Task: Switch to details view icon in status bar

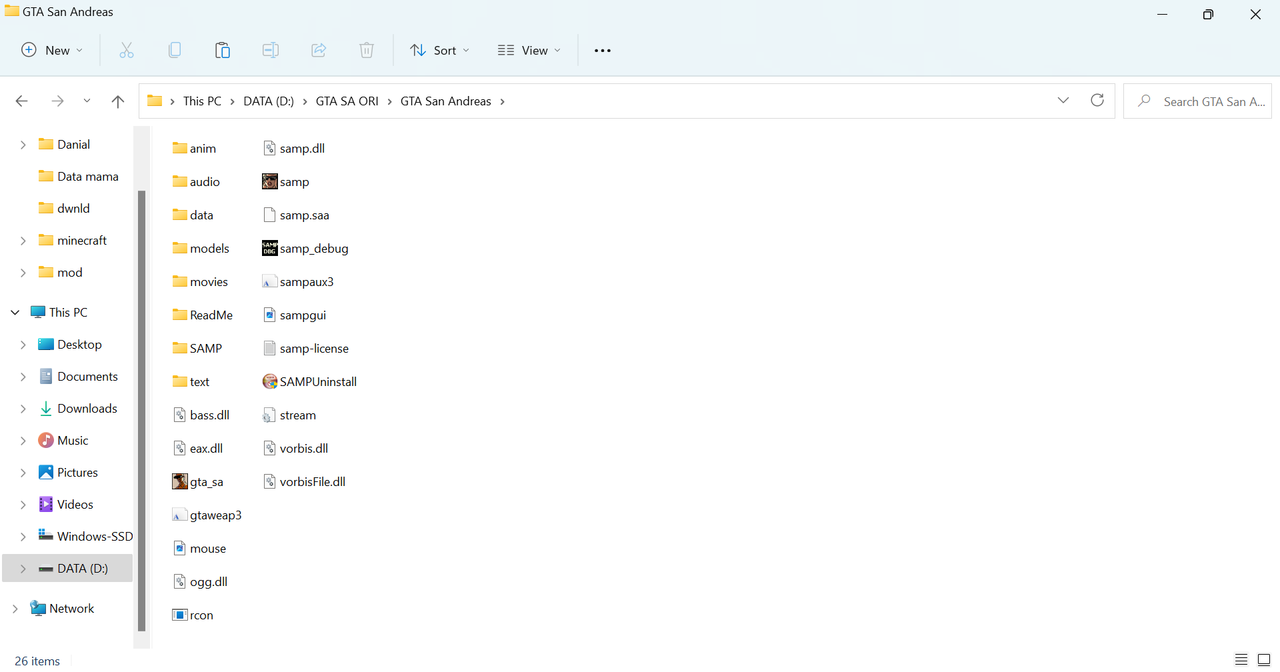Action: 1241,660
